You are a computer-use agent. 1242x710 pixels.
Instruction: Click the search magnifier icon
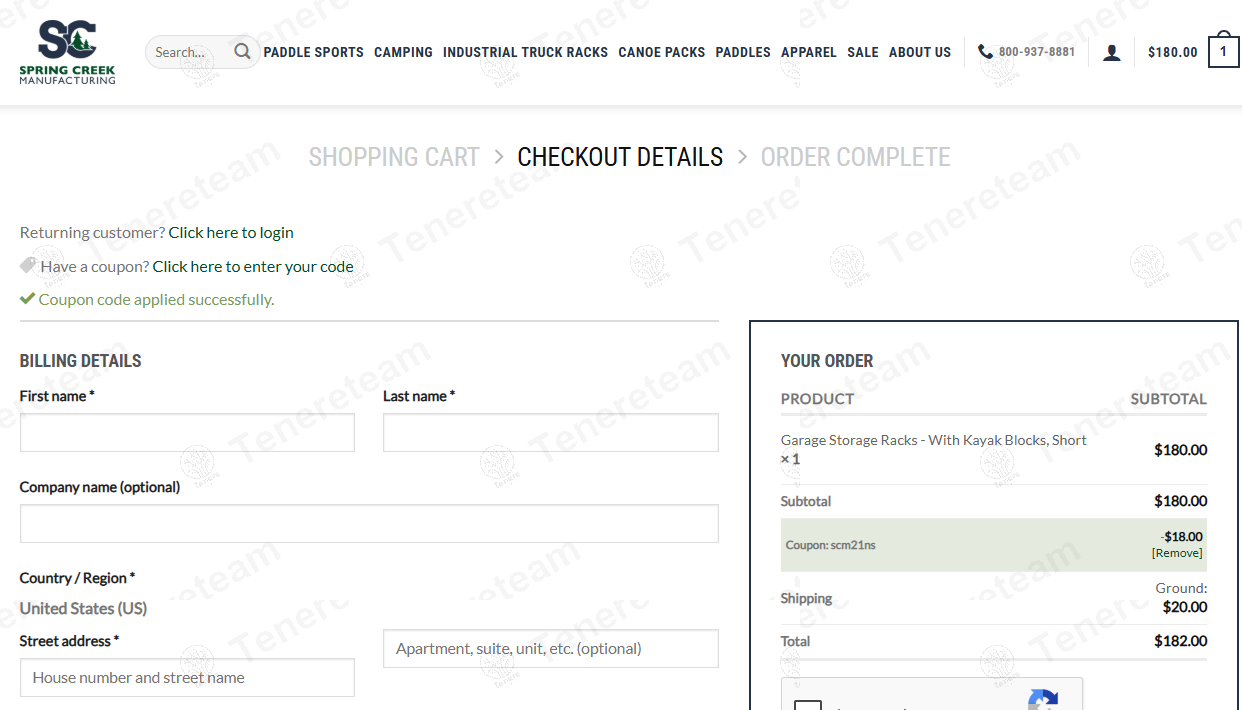(241, 52)
